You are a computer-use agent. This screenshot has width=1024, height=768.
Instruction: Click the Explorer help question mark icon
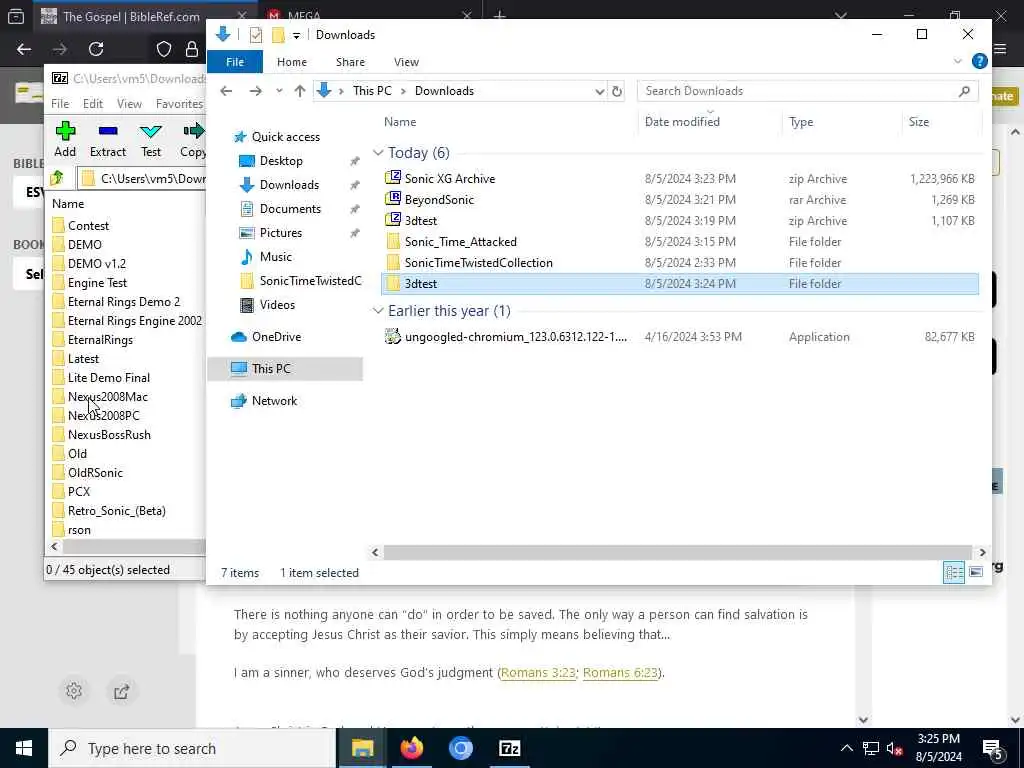point(979,61)
